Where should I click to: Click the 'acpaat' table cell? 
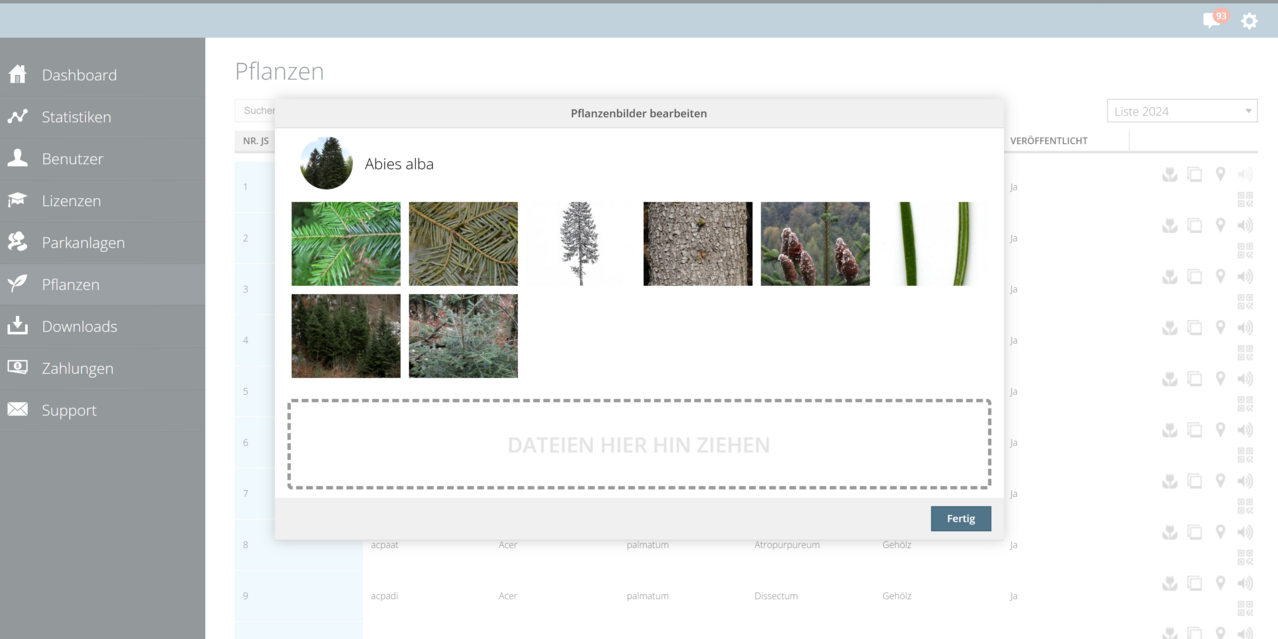[385, 545]
